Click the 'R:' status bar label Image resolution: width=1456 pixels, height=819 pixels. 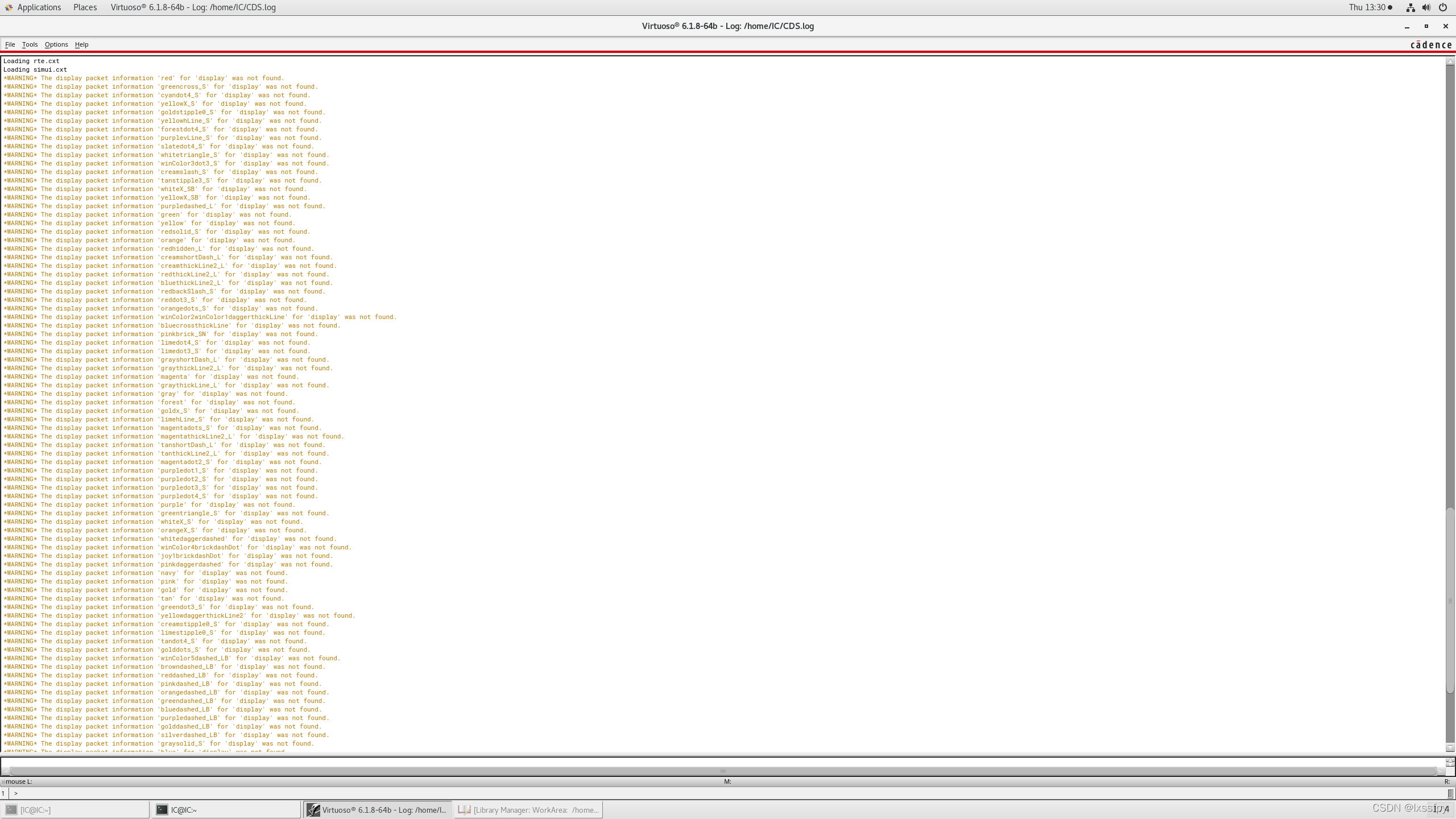1447,781
